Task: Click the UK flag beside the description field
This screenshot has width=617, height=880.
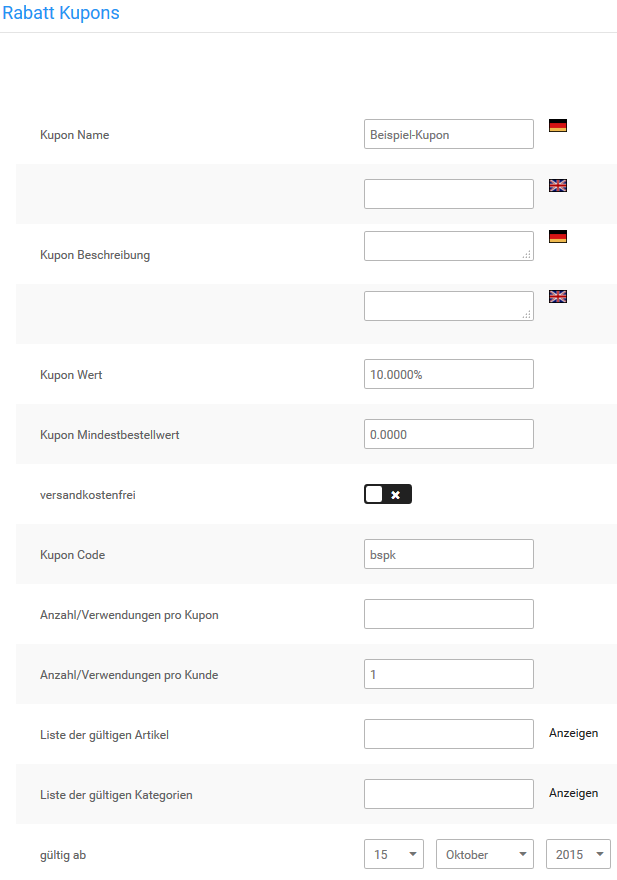Action: click(557, 296)
